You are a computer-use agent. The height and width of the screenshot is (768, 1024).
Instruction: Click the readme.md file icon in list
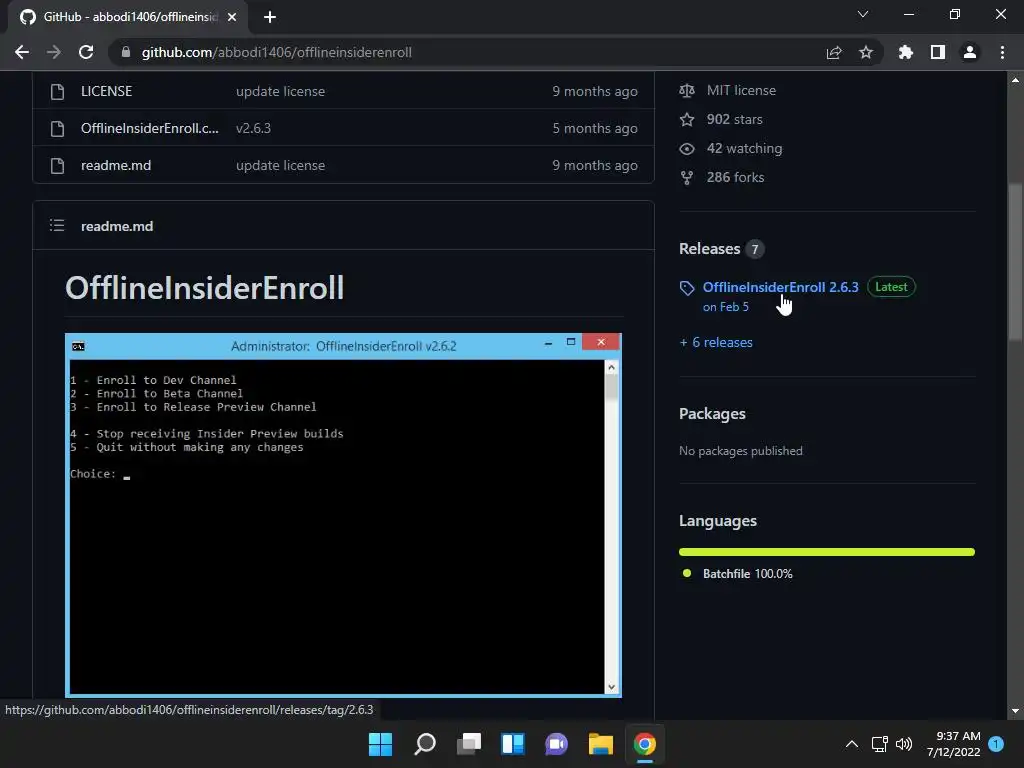(57, 166)
